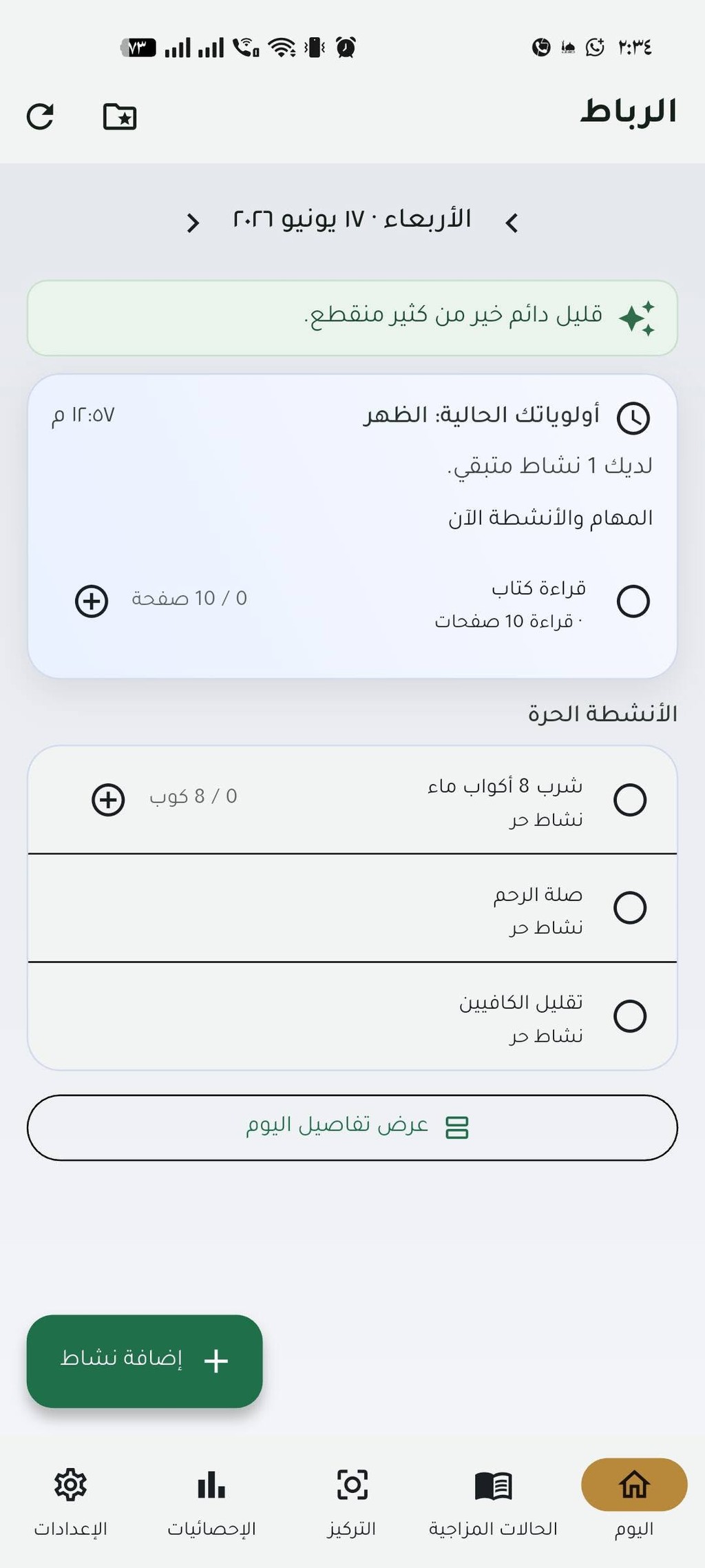This screenshot has height=1568, width=705.
Task: Increment pages with plus icon for قراءة كتاب
Action: tap(92, 601)
